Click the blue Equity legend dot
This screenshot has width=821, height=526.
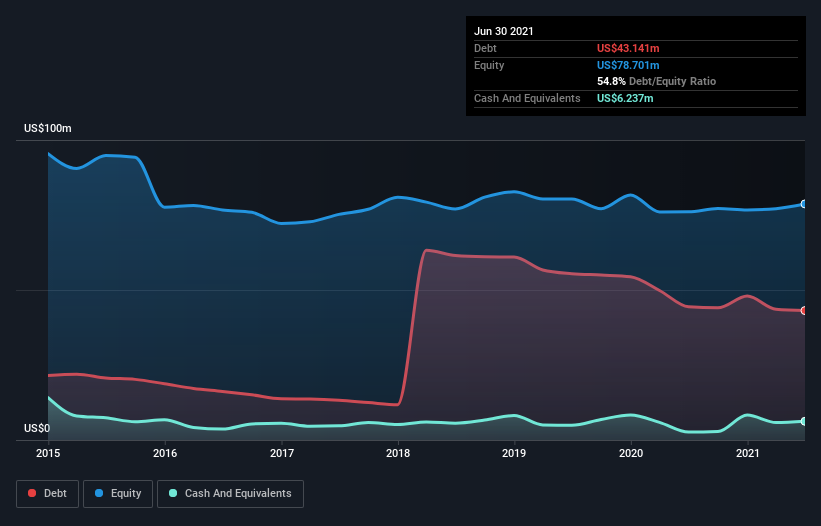pos(99,493)
